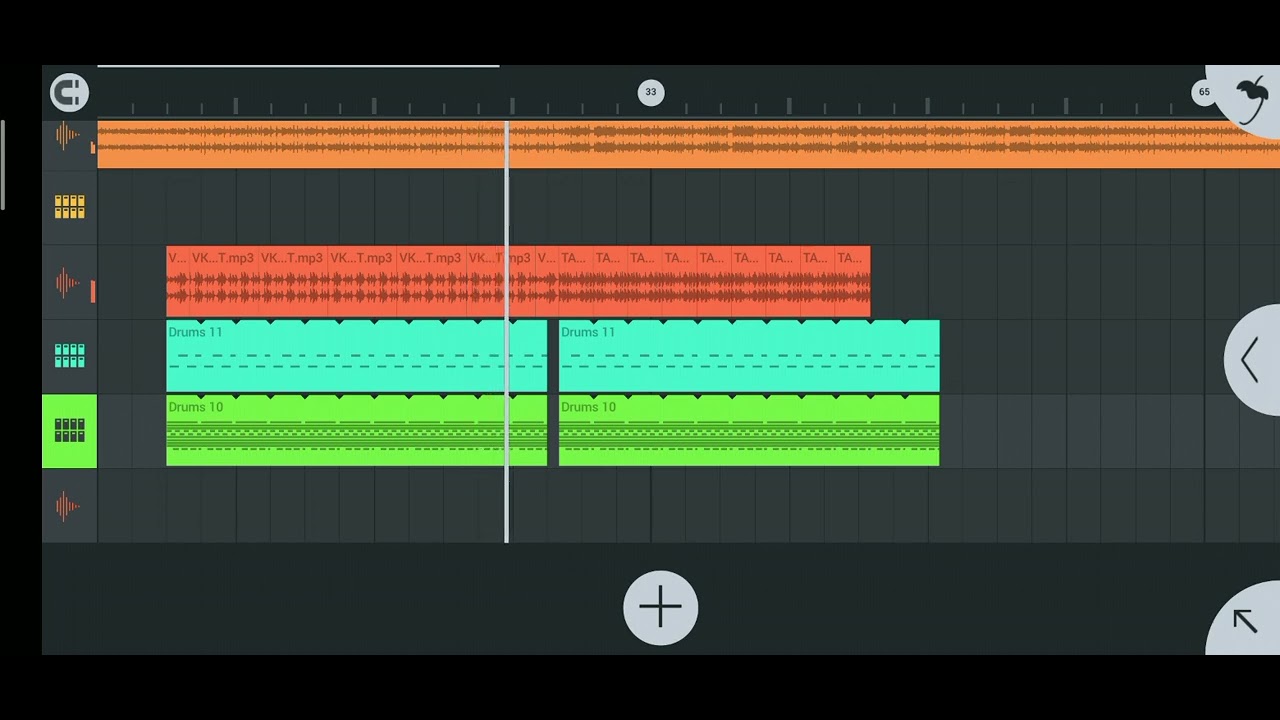Tap the diagonal arrow button in corner
This screenshot has height=720, width=1280.
coord(1244,621)
